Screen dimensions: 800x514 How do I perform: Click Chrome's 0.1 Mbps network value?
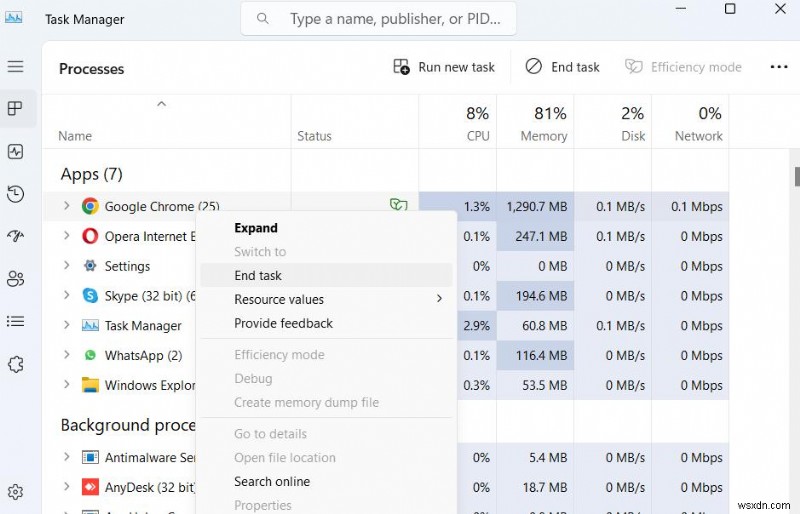click(696, 206)
